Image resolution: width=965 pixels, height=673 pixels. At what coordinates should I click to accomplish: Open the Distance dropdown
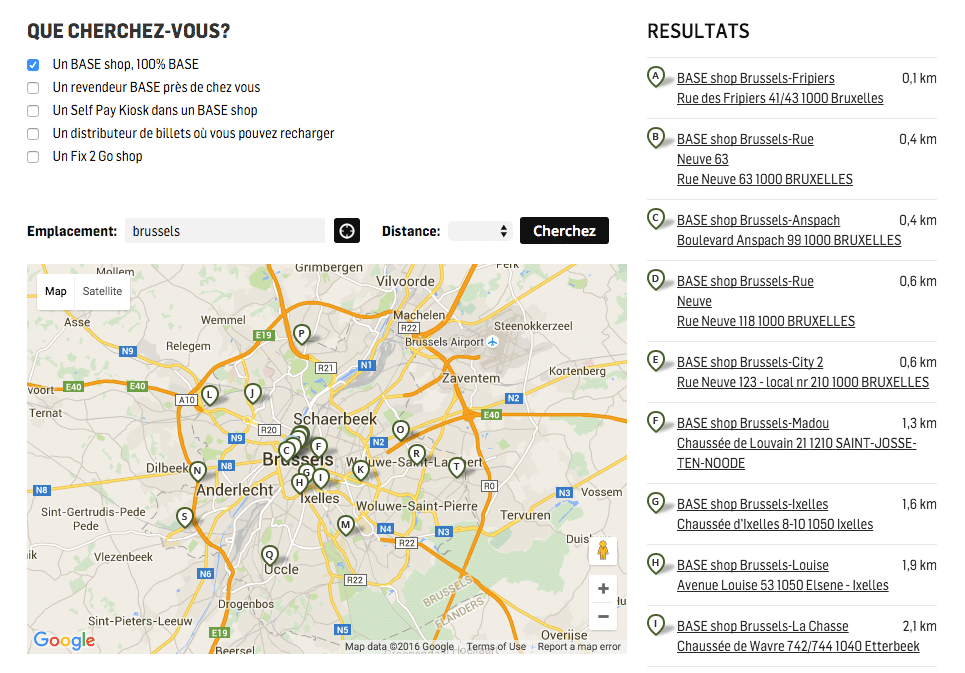pyautogui.click(x=480, y=231)
